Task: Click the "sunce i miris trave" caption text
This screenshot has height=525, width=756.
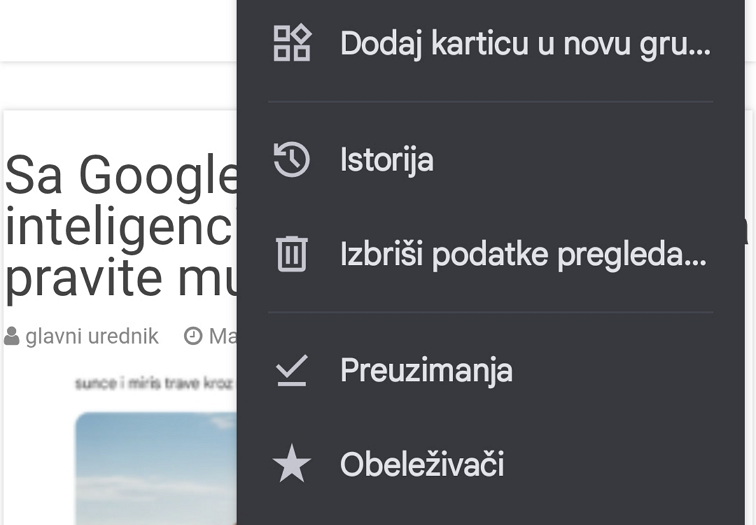Action: 153,383
